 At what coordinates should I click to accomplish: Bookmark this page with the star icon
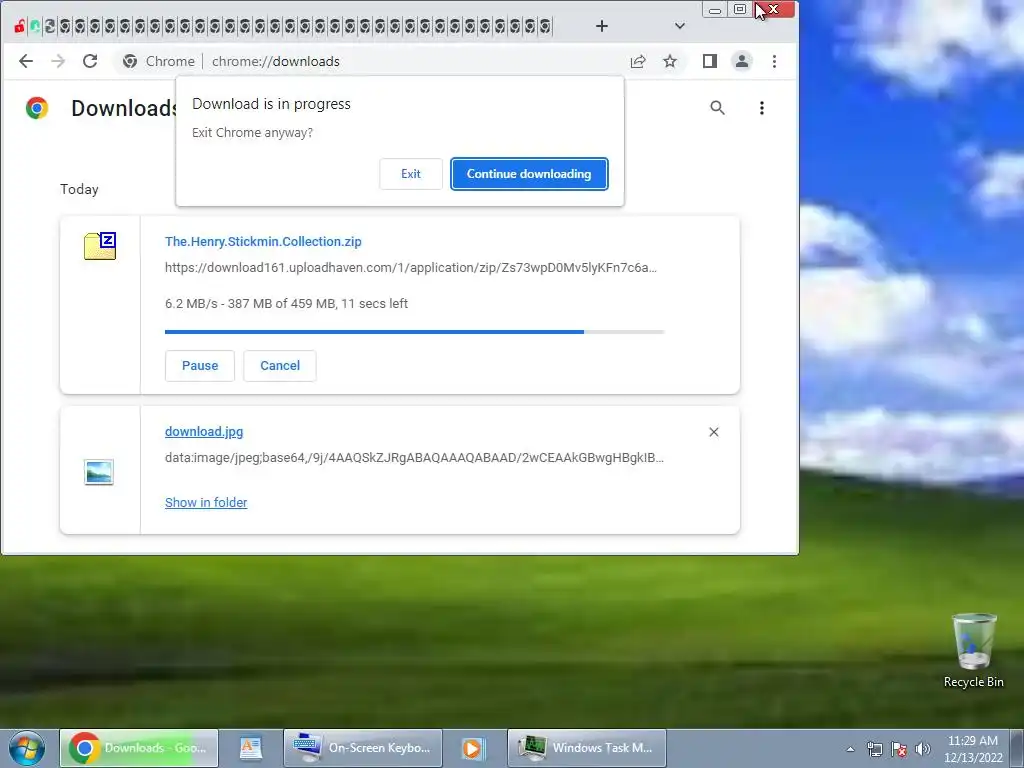coord(670,61)
